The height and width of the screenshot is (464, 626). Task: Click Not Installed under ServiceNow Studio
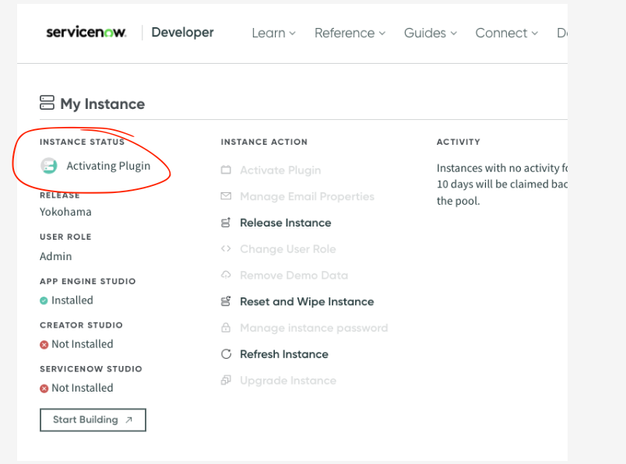click(82, 388)
